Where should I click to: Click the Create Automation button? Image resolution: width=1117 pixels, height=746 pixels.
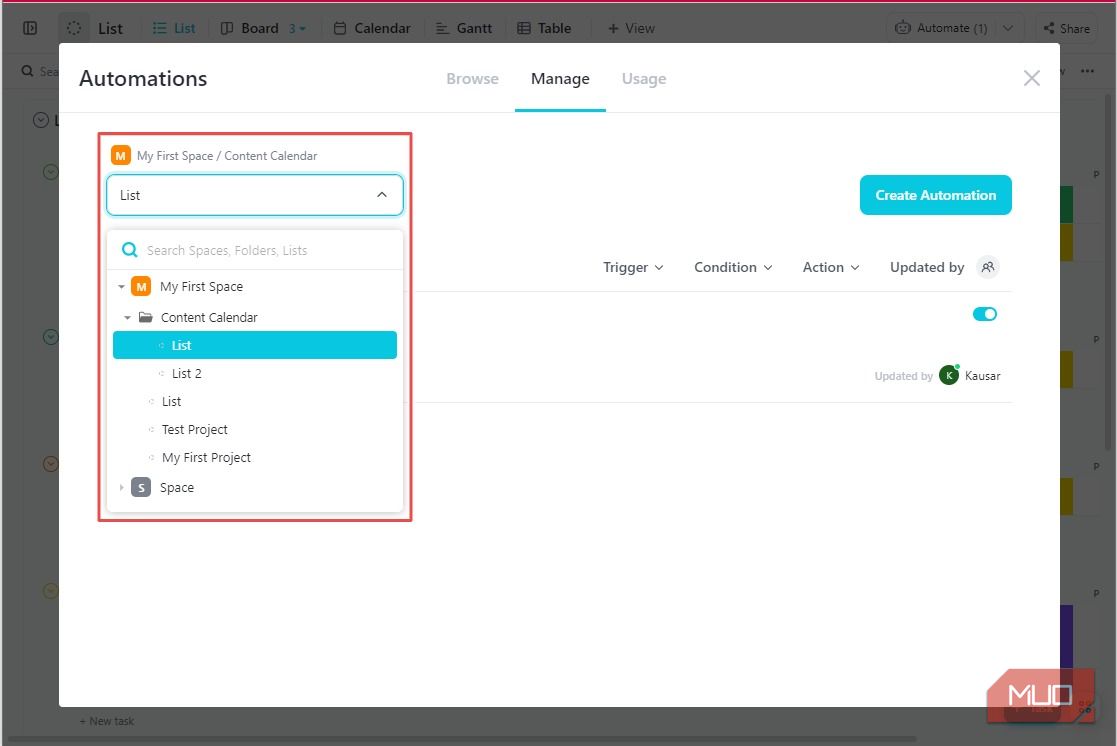tap(935, 195)
